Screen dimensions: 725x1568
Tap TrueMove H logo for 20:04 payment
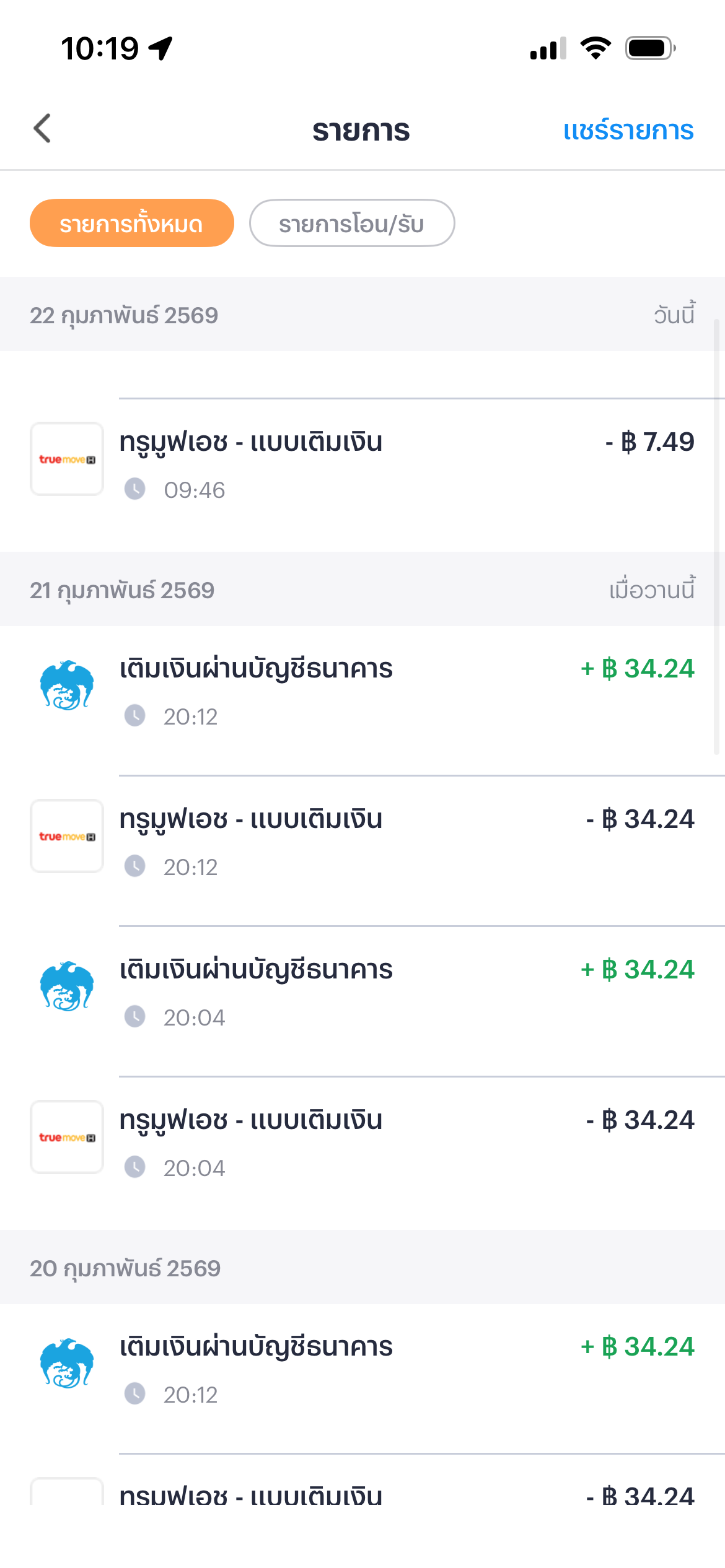click(x=67, y=1137)
